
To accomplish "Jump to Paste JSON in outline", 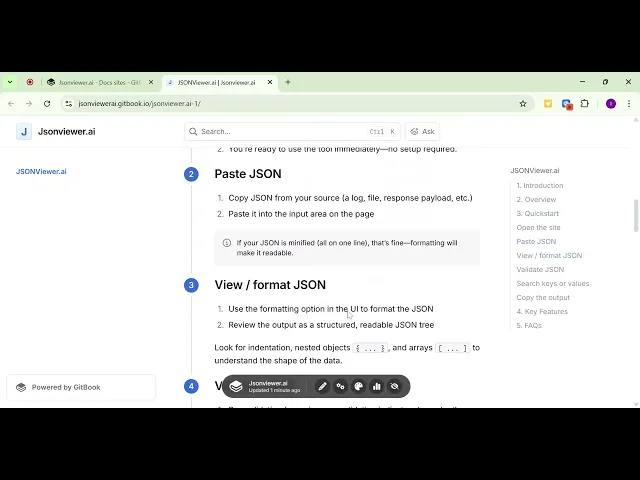I will pos(536,242).
